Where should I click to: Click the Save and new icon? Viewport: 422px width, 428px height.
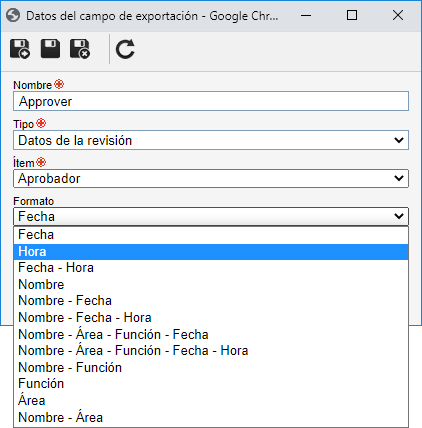[20, 49]
